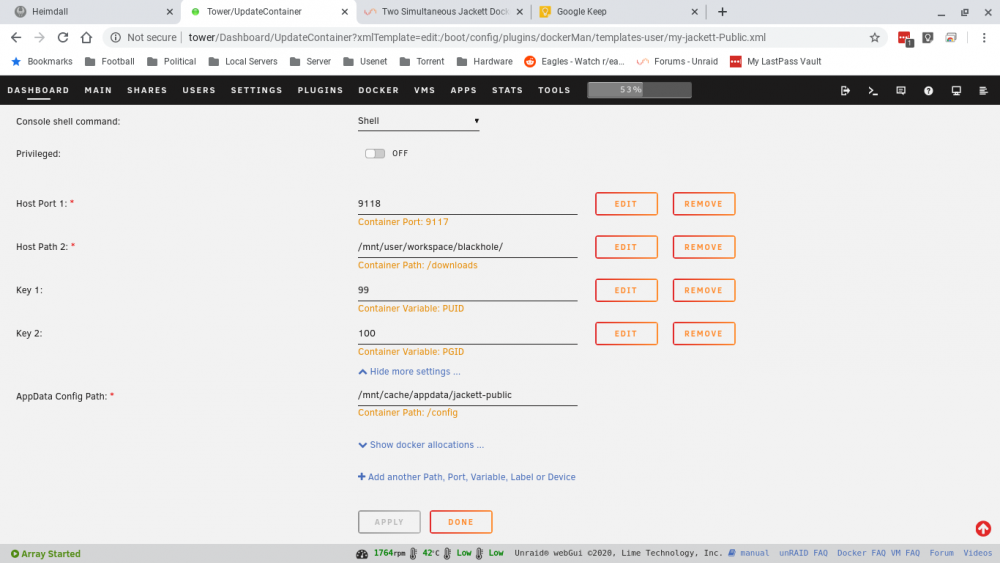The height and width of the screenshot is (563, 1000).
Task: Click EDIT for Host Path 2
Action: coord(626,247)
